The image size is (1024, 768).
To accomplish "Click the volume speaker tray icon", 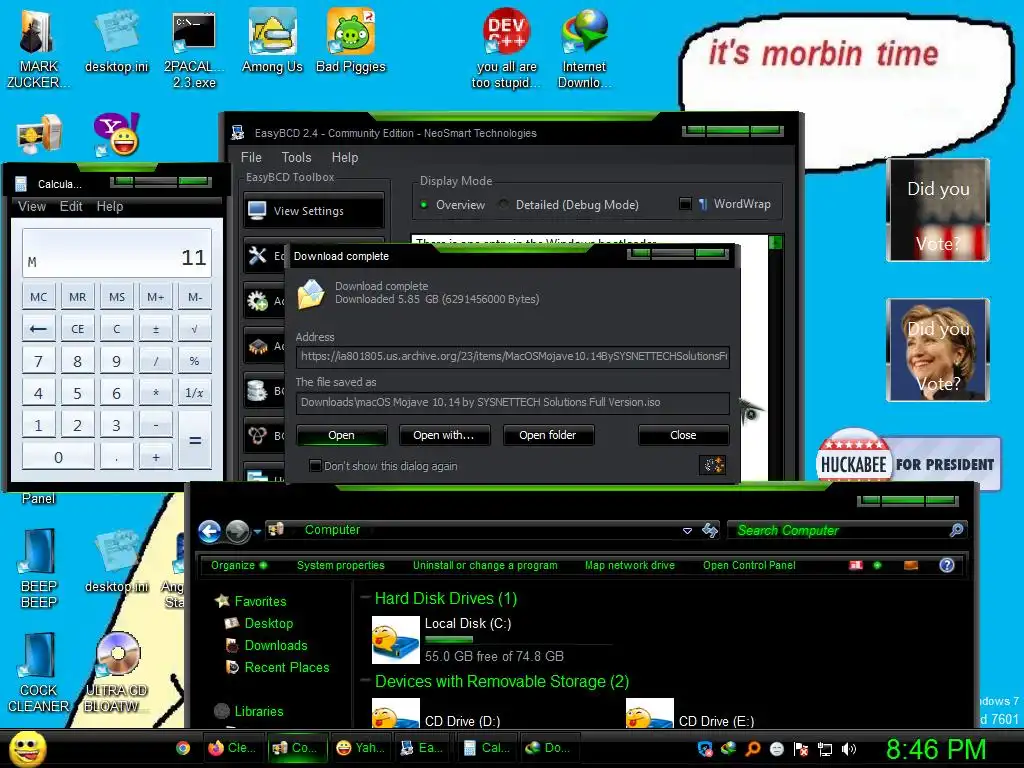I will [x=849, y=749].
